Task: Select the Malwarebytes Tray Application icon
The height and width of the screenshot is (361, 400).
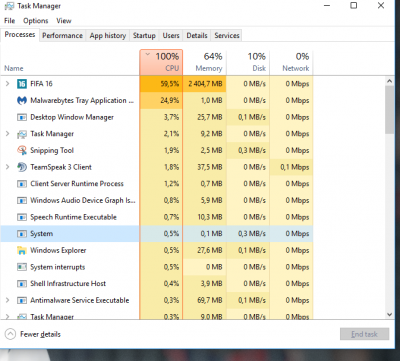Action: pyautogui.click(x=22, y=100)
